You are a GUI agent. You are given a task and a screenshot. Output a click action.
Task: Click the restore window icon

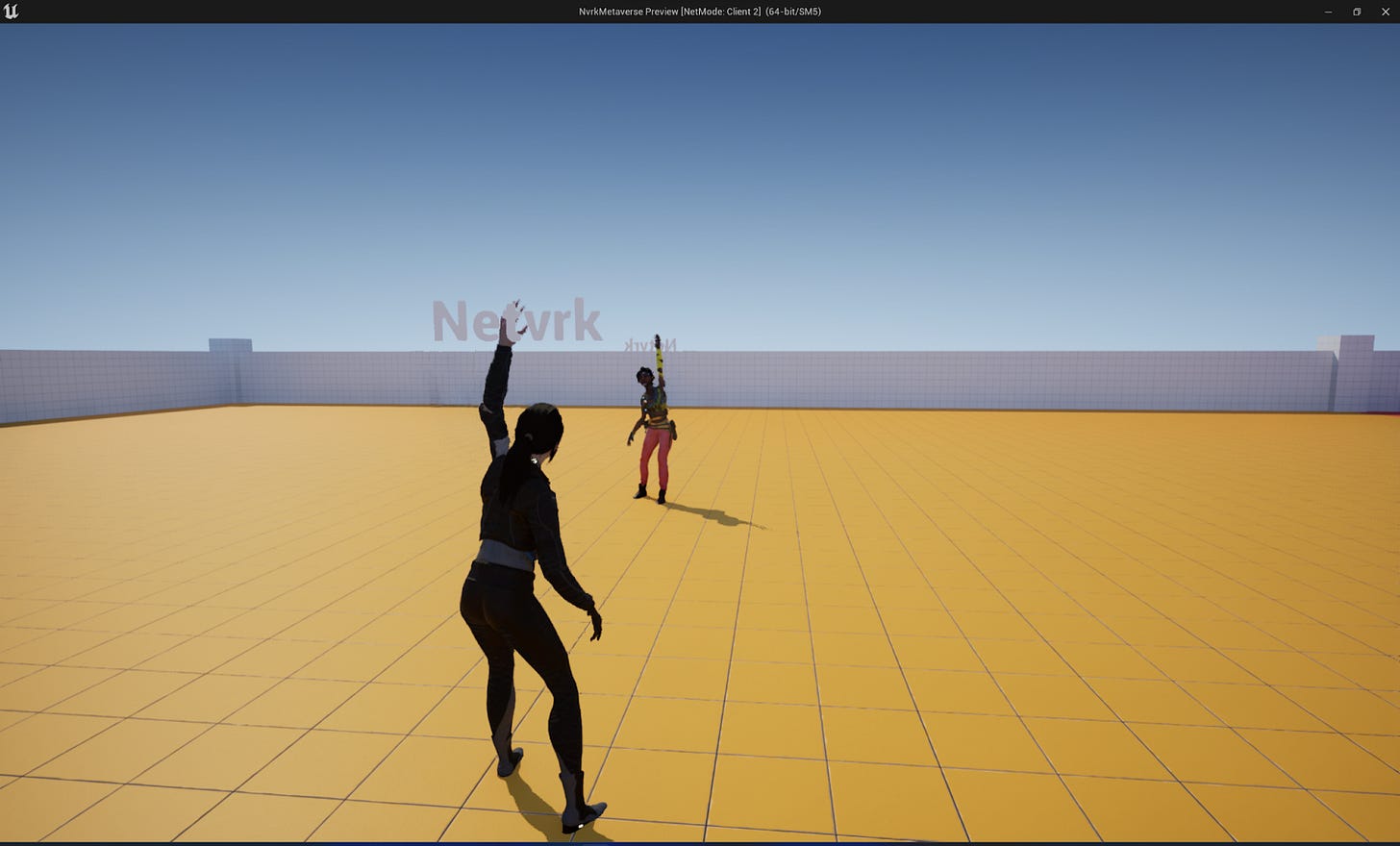[x=1356, y=12]
